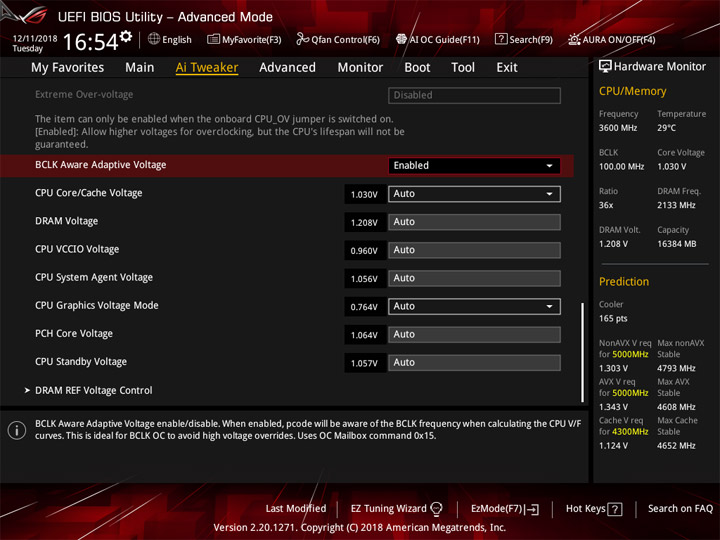Viewport: 720px width, 540px height.
Task: Open MyFavorite(F3) list icon
Action: click(x=213, y=39)
